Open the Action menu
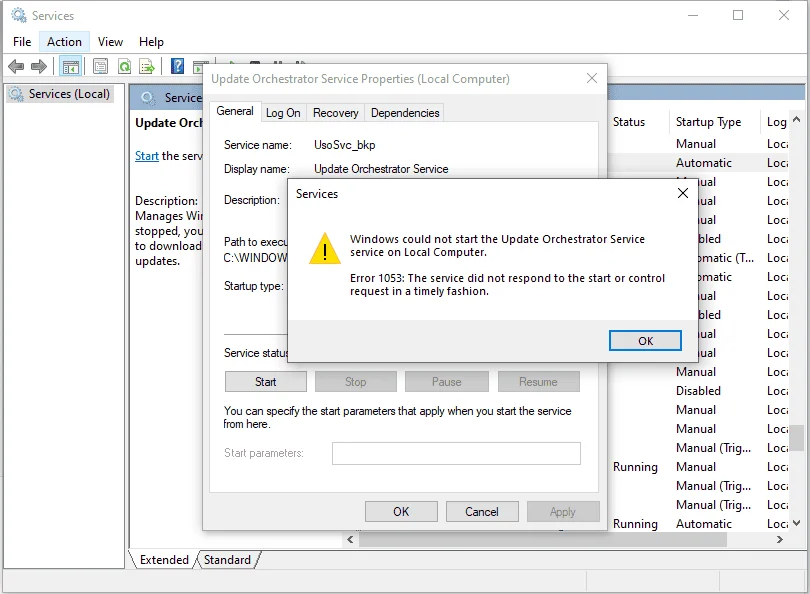Viewport: 810px width, 594px height. pos(64,42)
